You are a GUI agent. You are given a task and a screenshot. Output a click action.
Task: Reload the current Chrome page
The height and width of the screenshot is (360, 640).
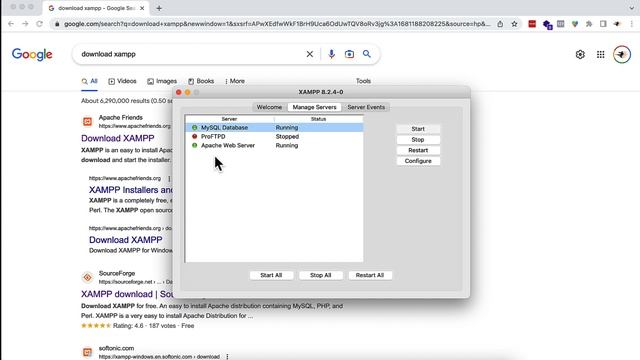point(40,24)
